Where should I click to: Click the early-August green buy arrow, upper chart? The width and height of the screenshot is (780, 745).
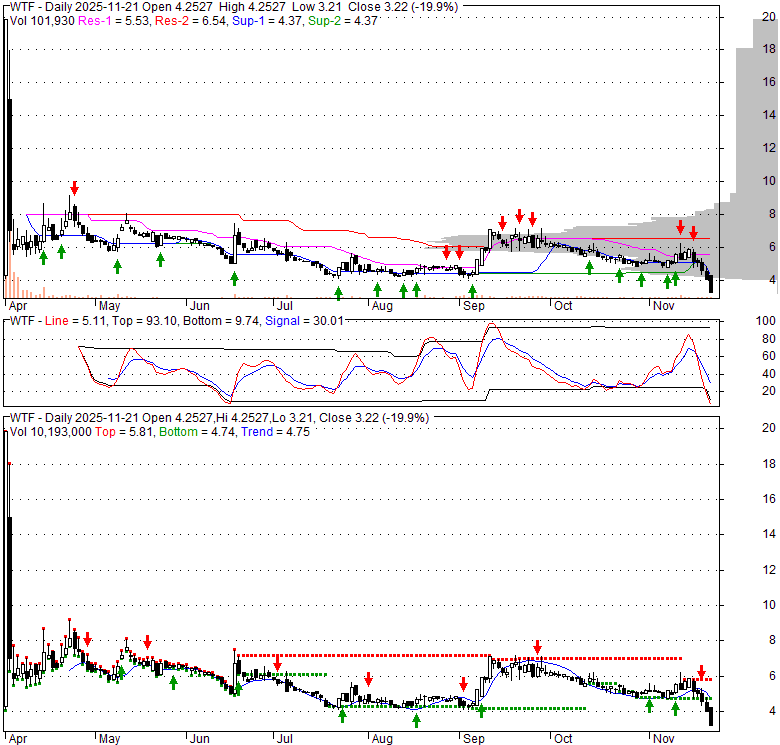click(377, 289)
